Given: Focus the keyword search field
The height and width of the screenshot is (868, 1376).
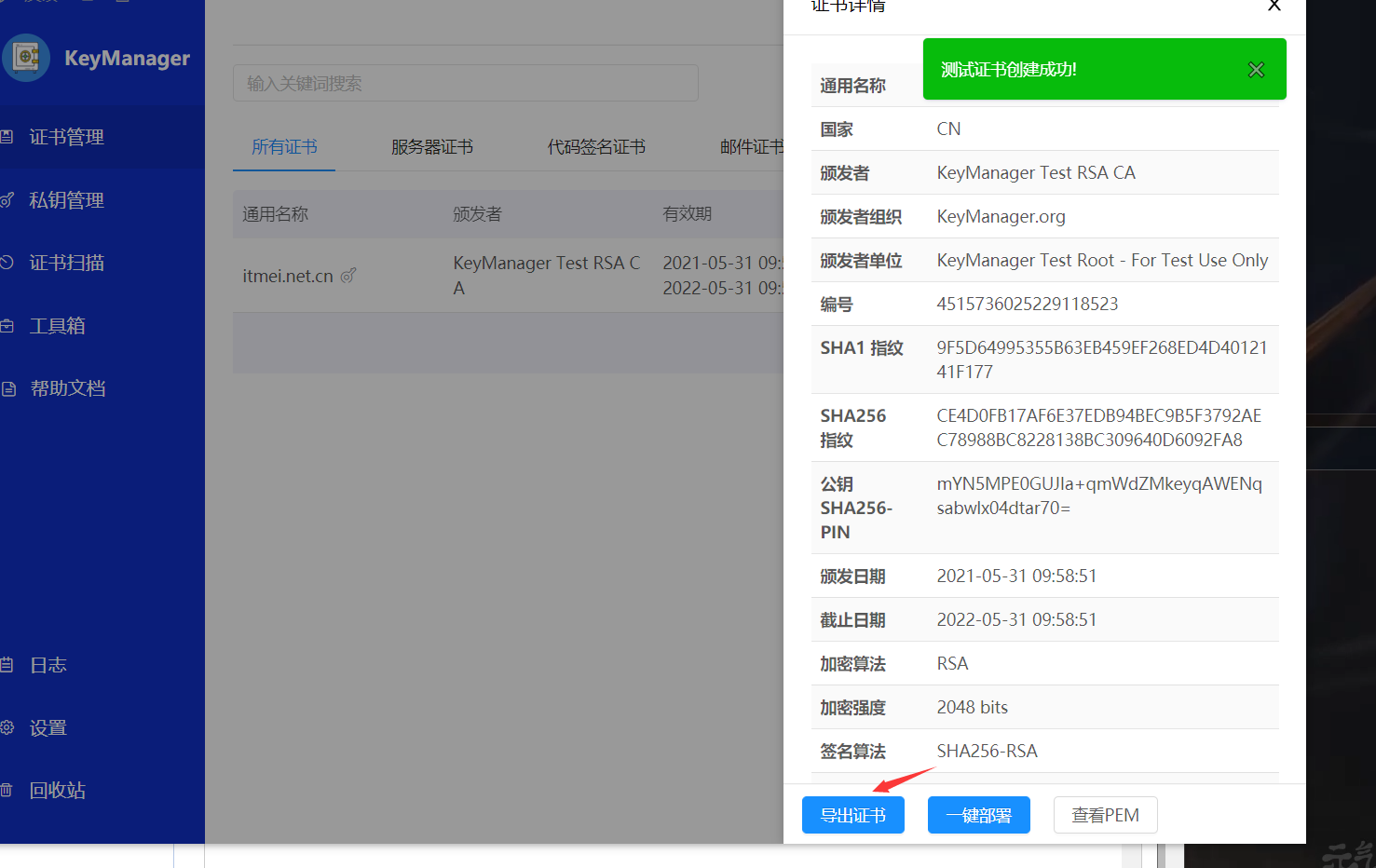Looking at the screenshot, I should pyautogui.click(x=466, y=83).
